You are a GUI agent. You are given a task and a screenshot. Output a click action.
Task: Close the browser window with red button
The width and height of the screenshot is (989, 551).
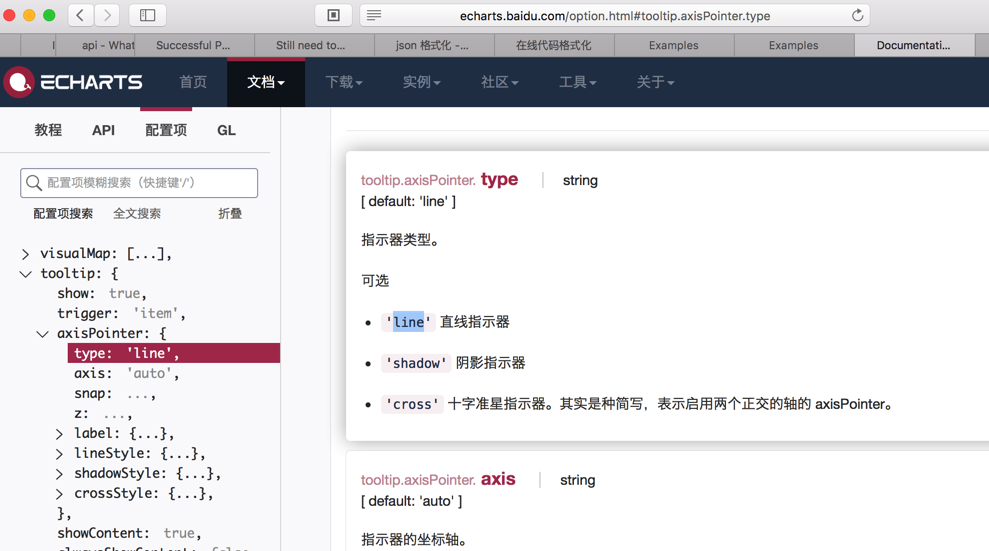[x=9, y=15]
